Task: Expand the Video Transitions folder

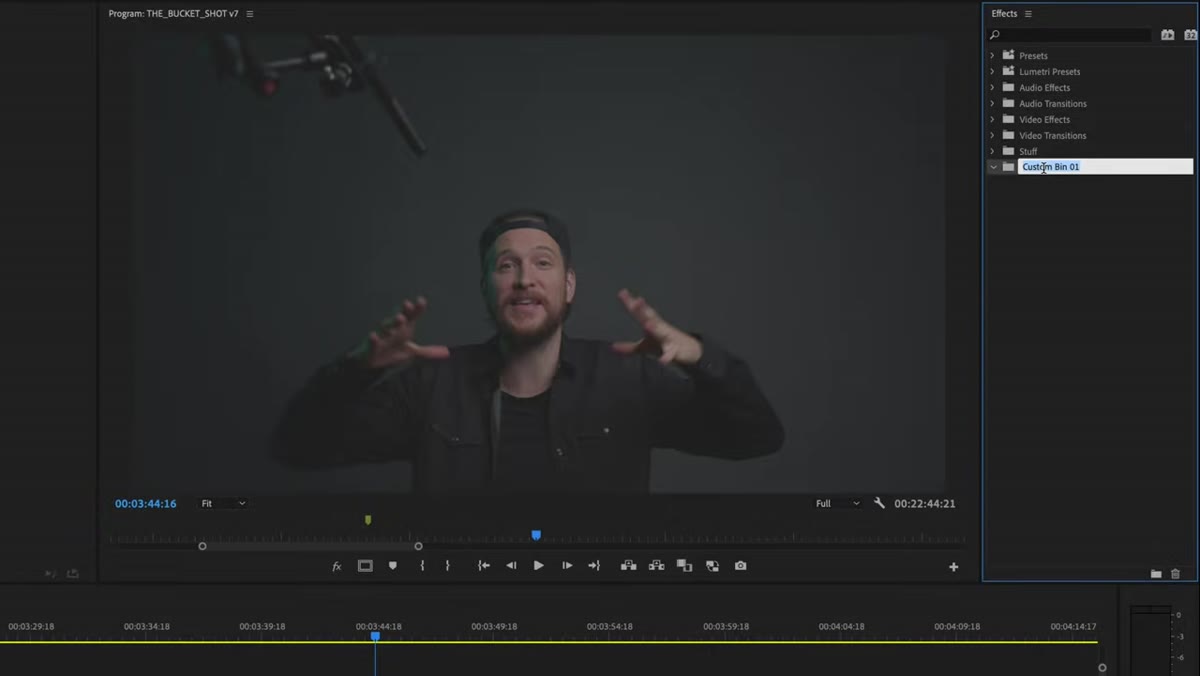Action: click(x=992, y=136)
